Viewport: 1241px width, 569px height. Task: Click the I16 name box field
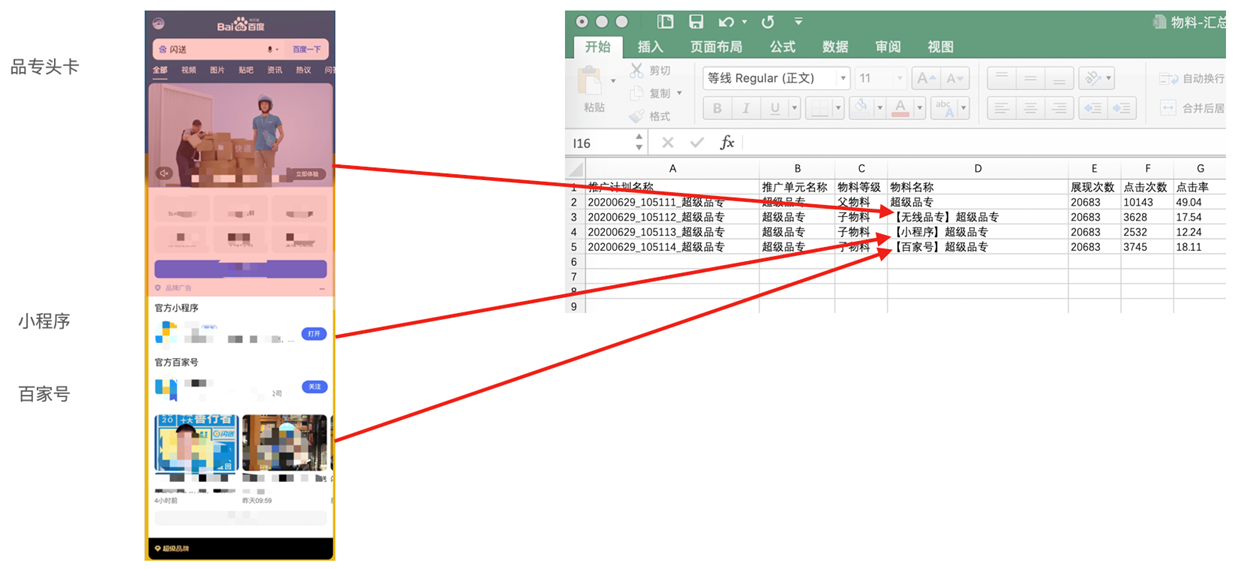point(598,143)
